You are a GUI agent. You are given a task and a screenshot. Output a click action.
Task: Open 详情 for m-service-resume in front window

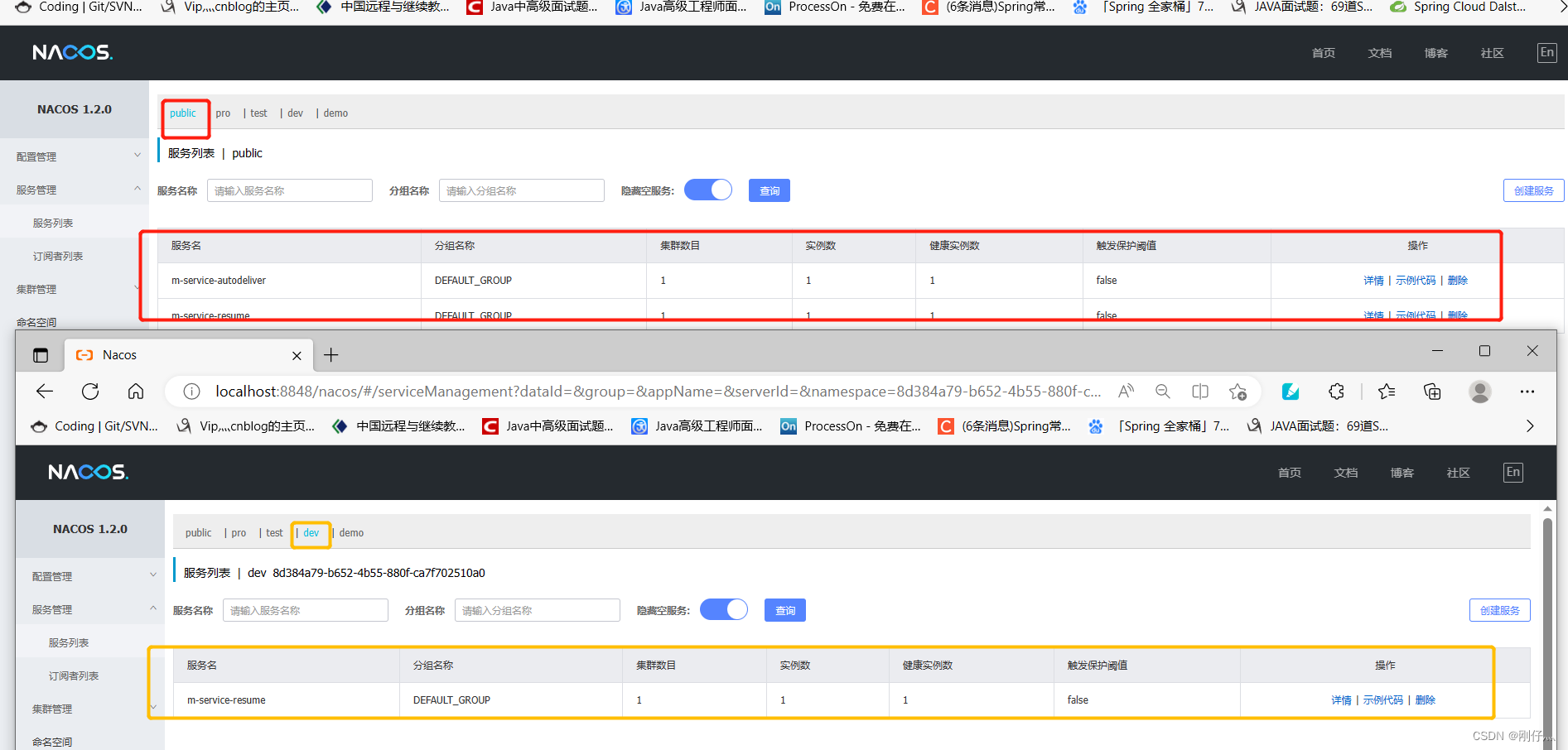tap(1341, 700)
